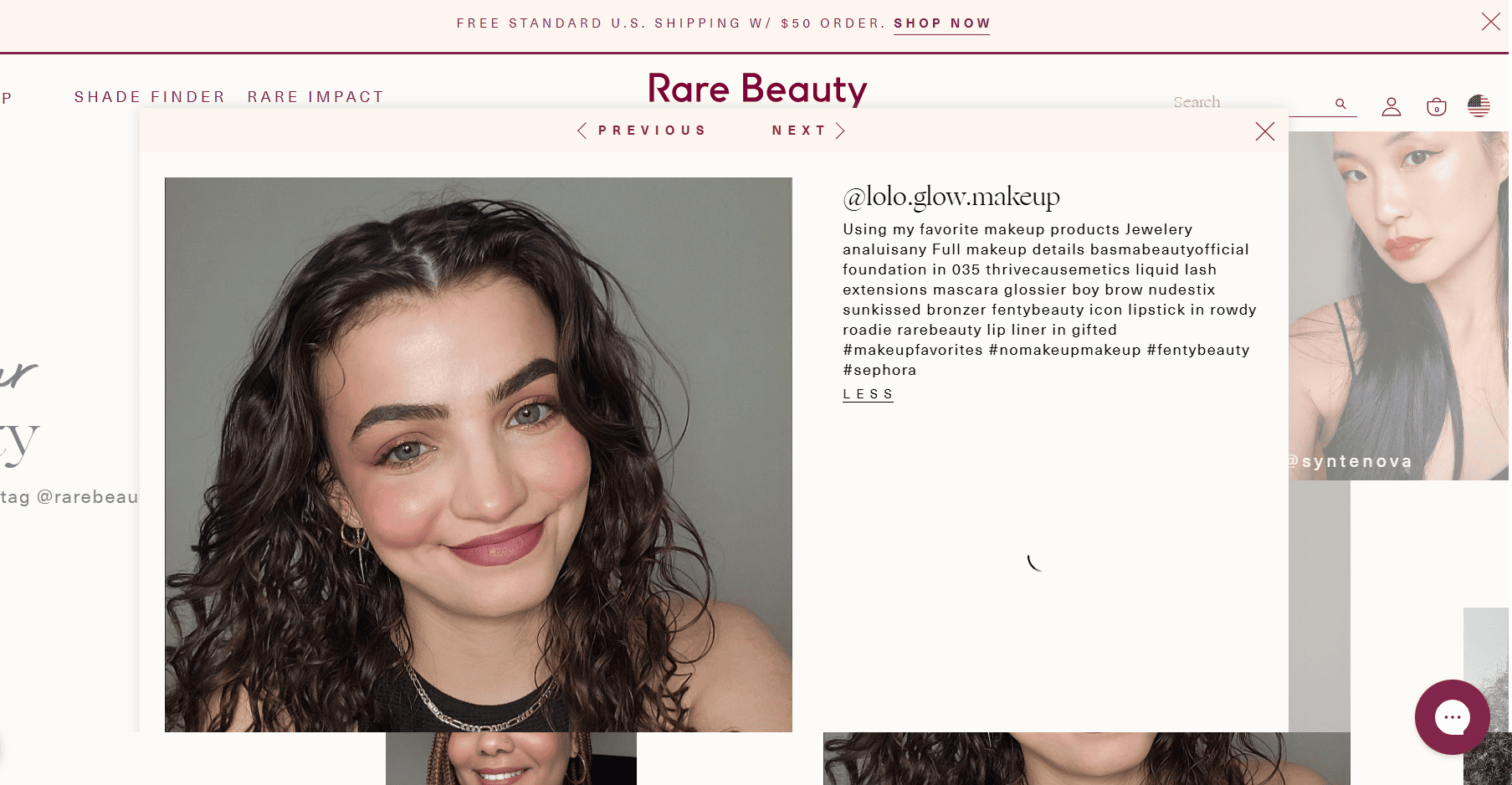Image resolution: width=1512 pixels, height=785 pixels.
Task: Open the shopping bag icon
Action: click(1437, 106)
